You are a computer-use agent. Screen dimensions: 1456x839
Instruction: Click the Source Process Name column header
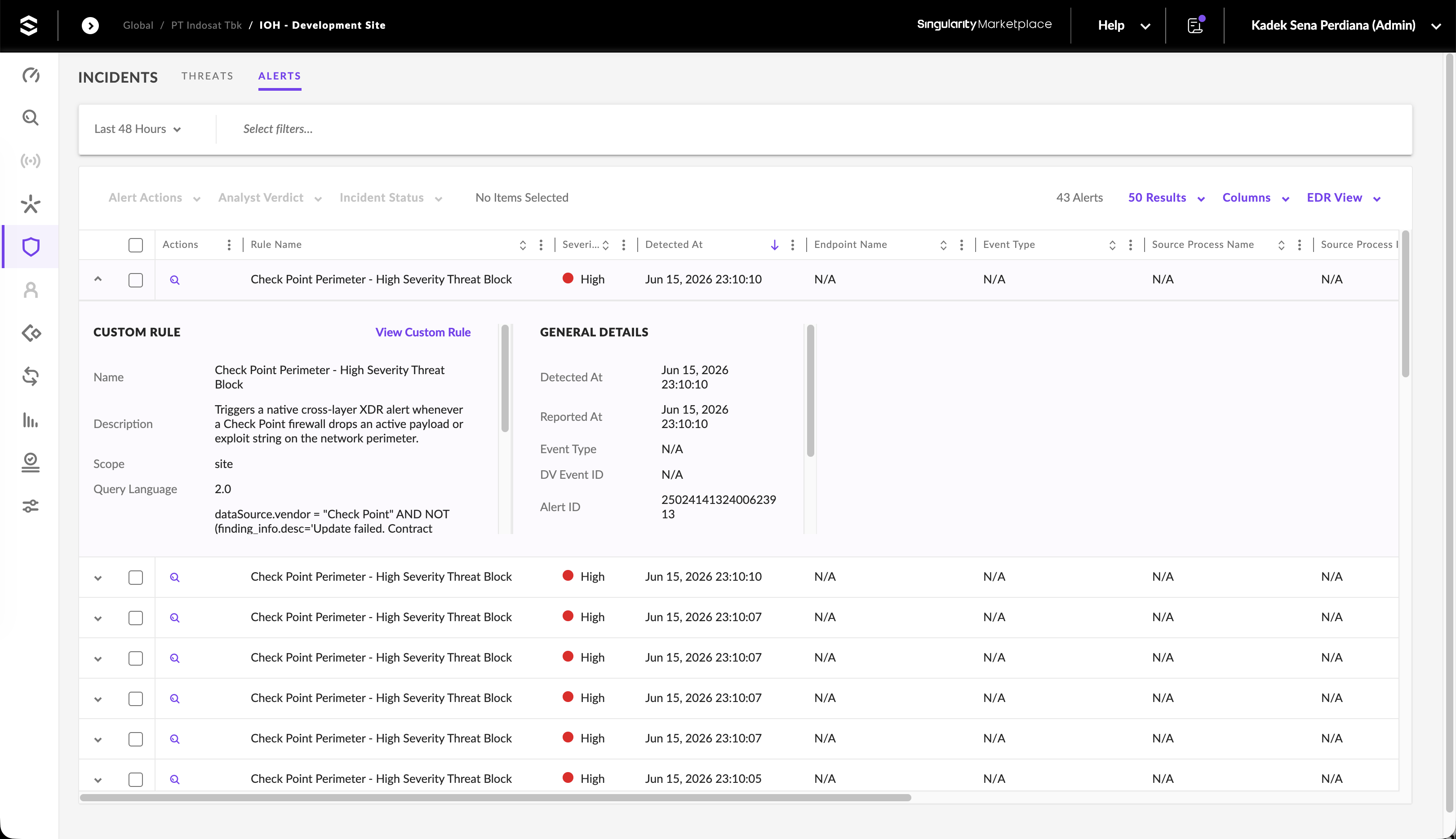[1203, 245]
